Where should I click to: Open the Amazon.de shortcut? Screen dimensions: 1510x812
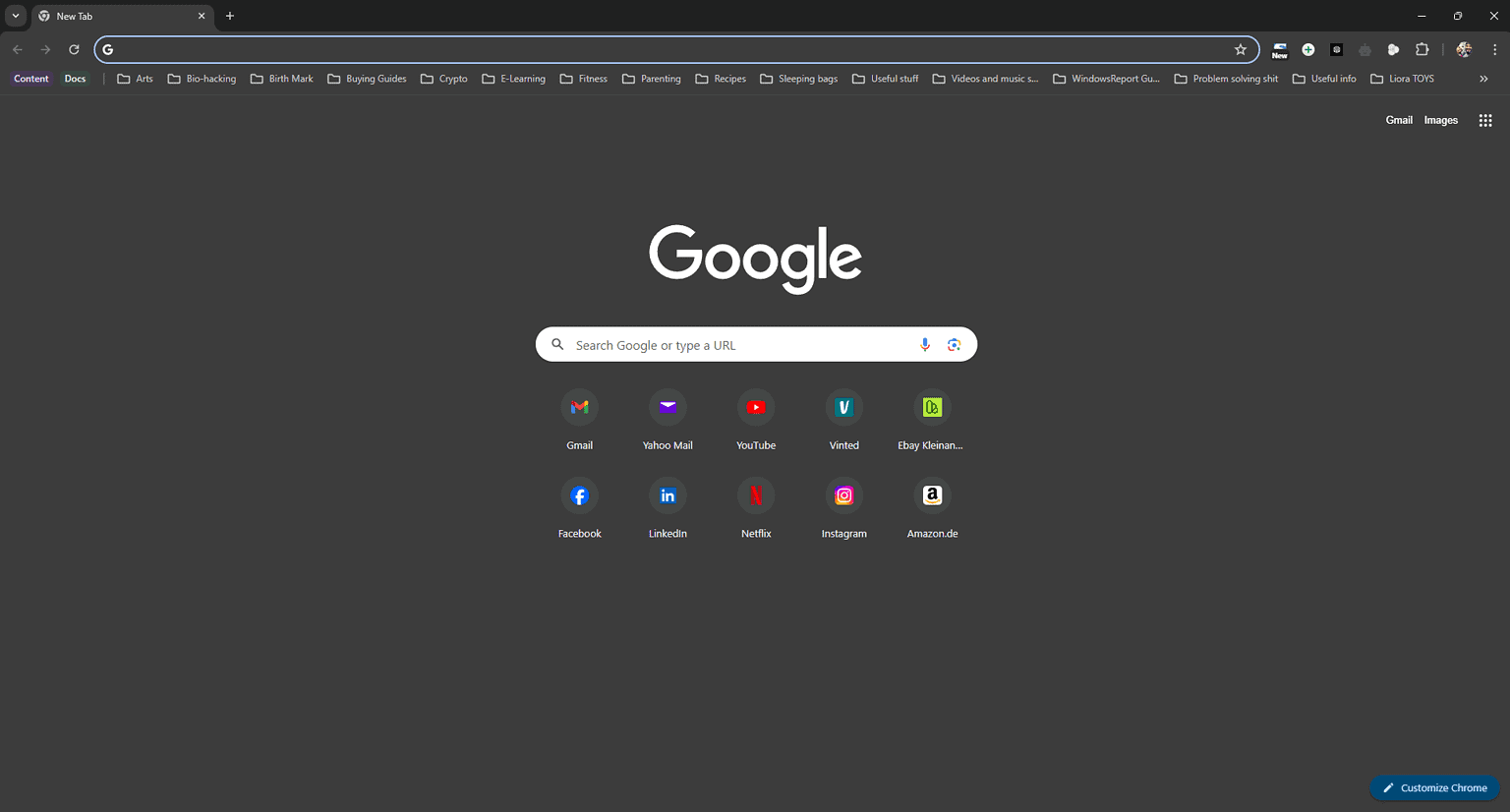tap(931, 494)
